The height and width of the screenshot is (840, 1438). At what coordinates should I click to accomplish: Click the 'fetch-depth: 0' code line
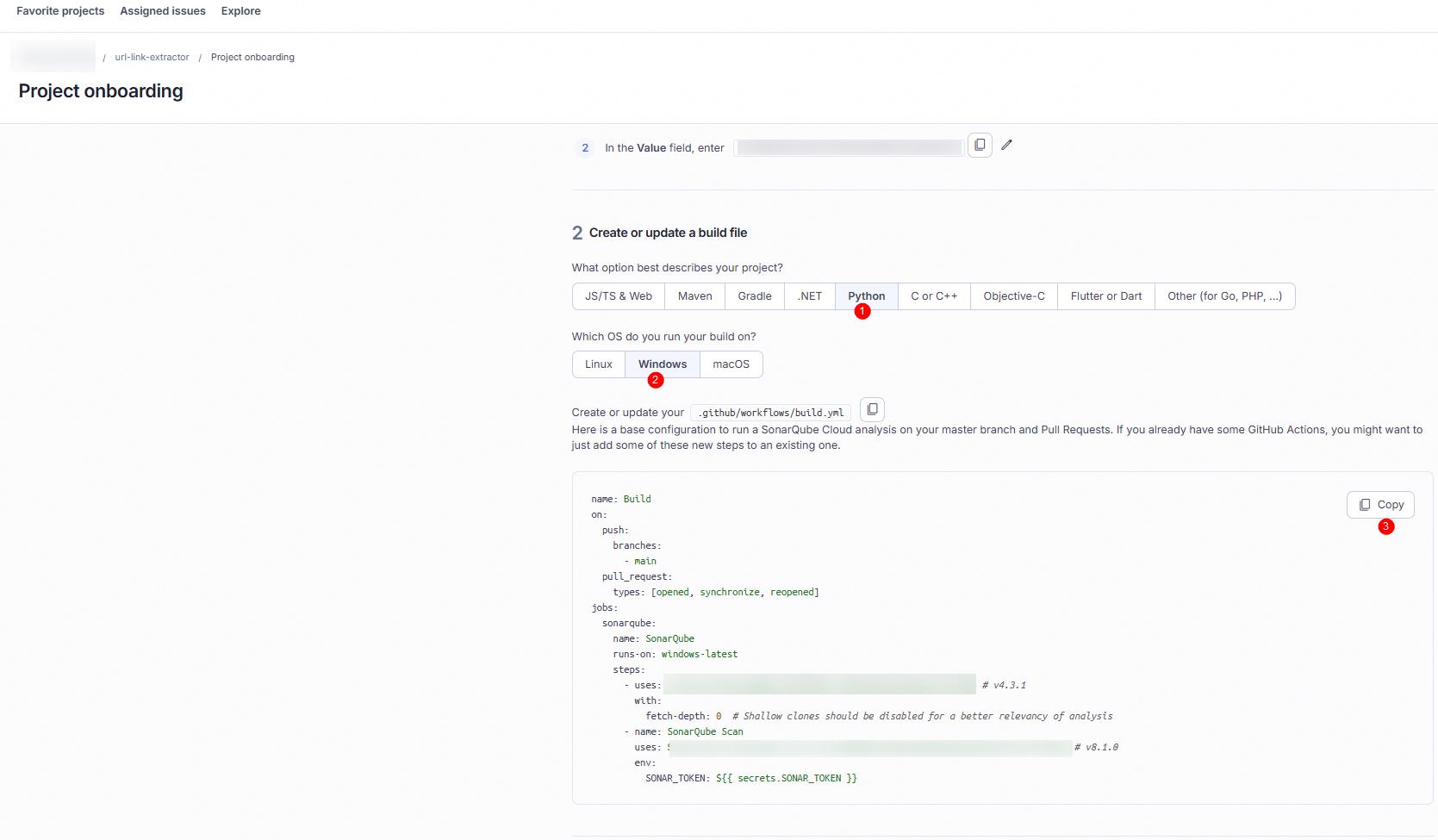(x=684, y=716)
